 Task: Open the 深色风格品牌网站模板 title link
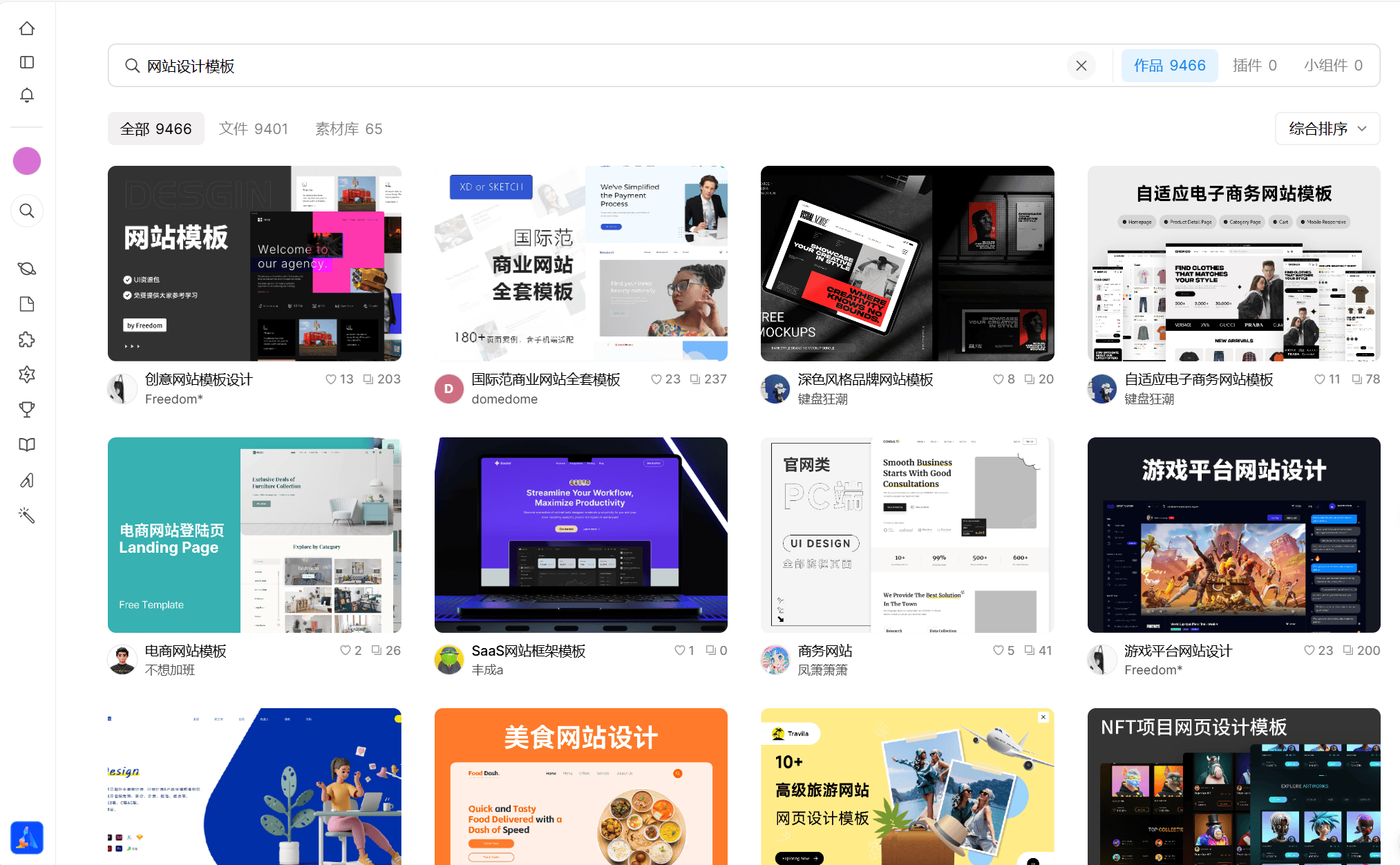865,380
